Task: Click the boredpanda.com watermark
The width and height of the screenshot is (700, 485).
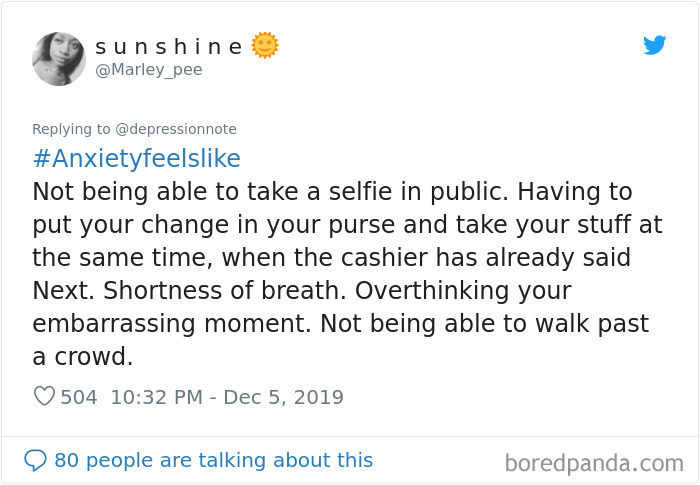Action: point(593,462)
